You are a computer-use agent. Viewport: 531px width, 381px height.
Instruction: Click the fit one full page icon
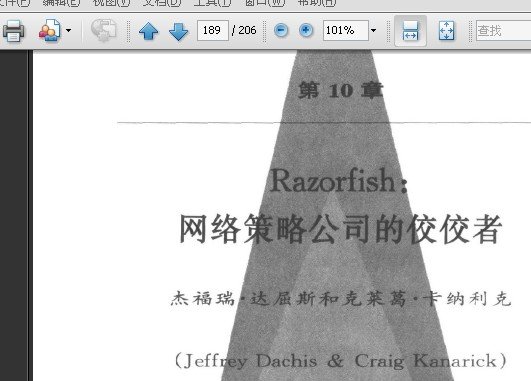pos(446,31)
